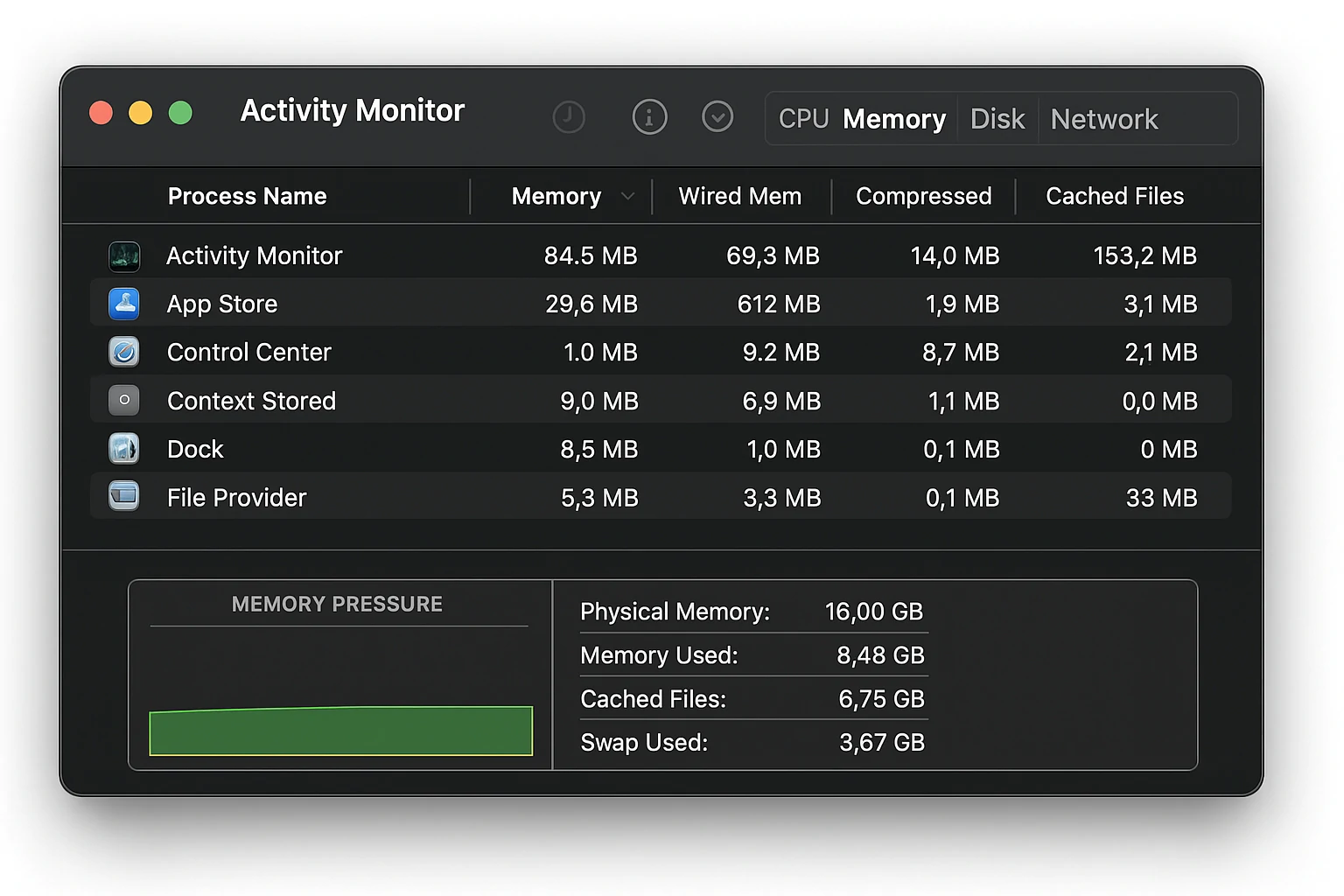This screenshot has height=896, width=1344.
Task: Click the 612 MB wired memory value
Action: coord(779,304)
